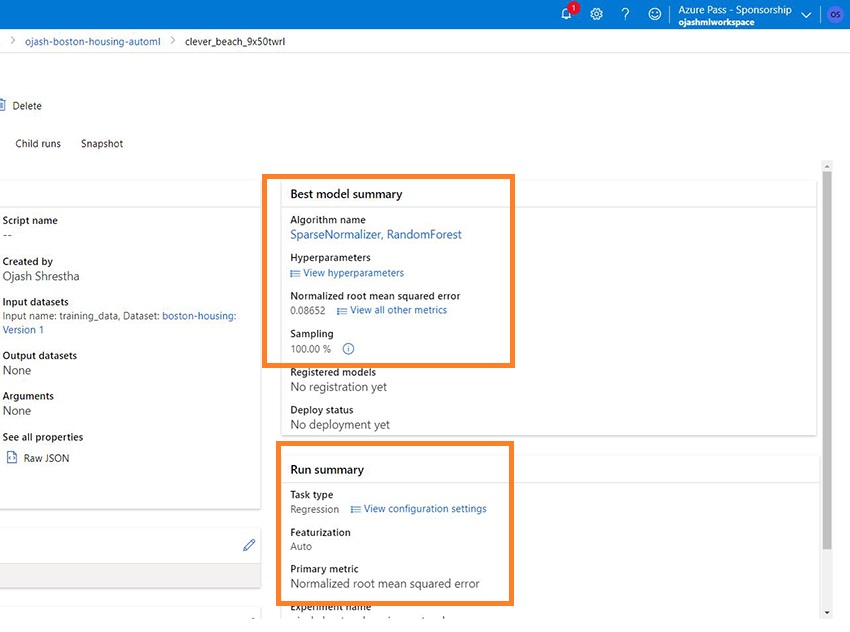Image resolution: width=850 pixels, height=632 pixels.
Task: Open the boston-housing dataset link
Action: pos(199,316)
